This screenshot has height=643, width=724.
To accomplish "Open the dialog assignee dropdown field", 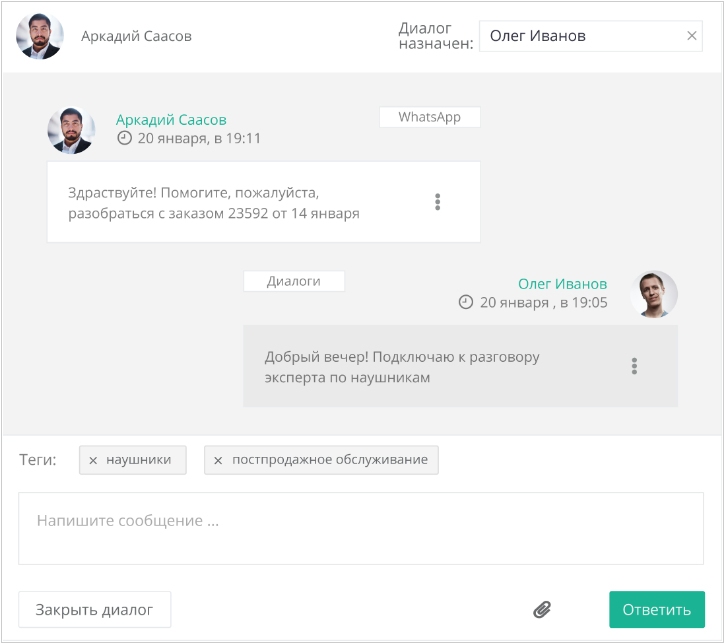I will click(591, 36).
